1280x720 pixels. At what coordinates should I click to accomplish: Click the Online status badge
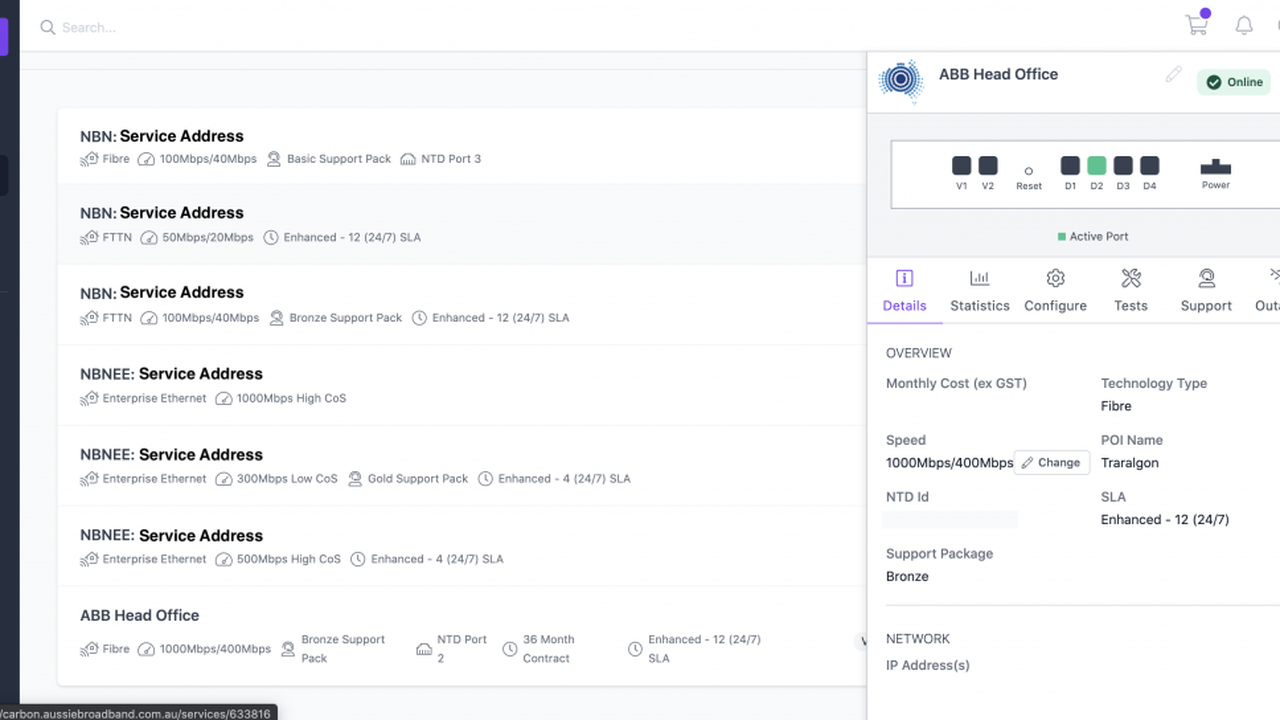pyautogui.click(x=1234, y=82)
